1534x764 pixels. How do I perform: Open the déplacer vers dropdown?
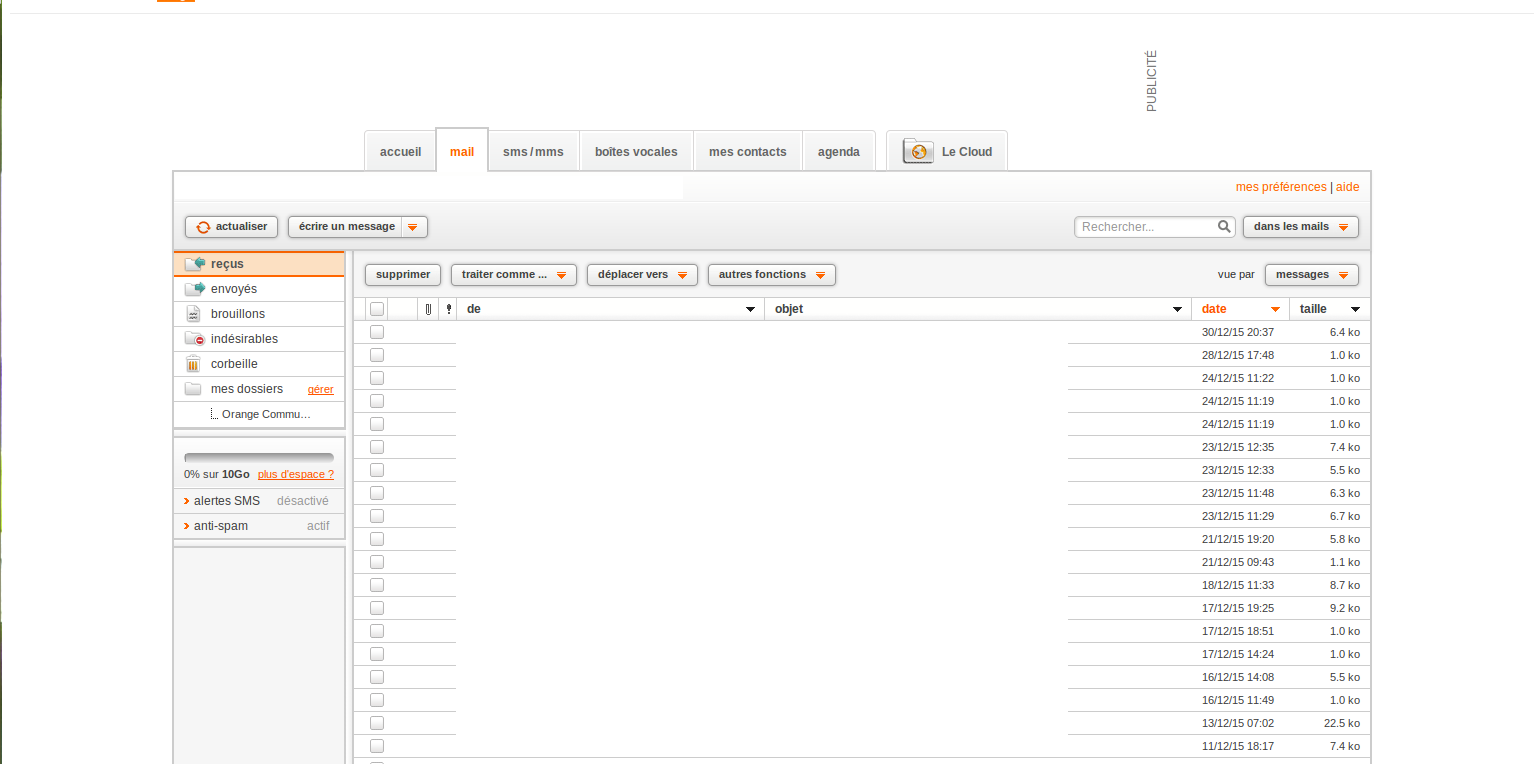(x=642, y=275)
